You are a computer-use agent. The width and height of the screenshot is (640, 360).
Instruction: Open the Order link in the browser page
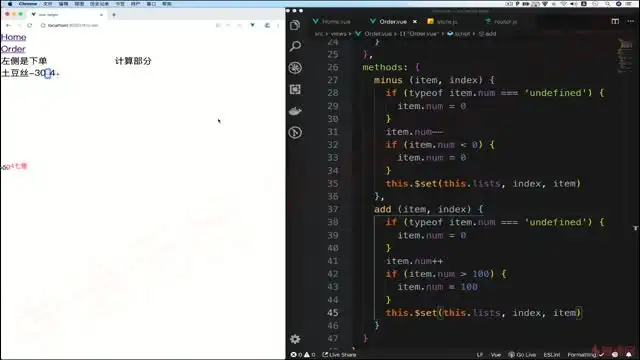(x=13, y=49)
